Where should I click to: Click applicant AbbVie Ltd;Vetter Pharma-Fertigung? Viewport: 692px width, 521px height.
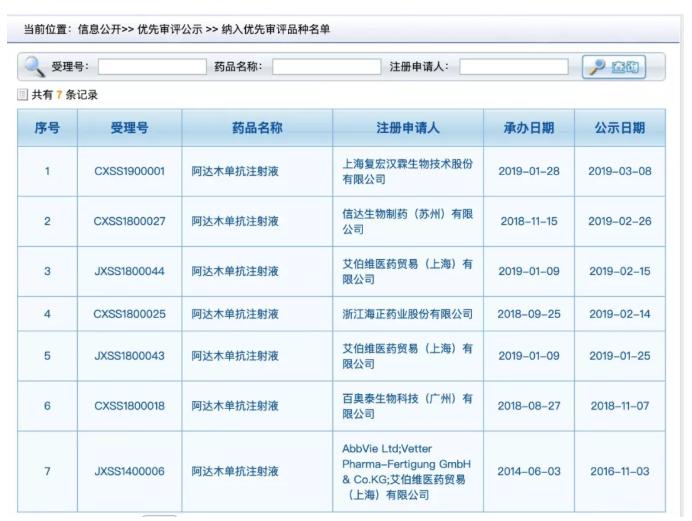pos(406,472)
